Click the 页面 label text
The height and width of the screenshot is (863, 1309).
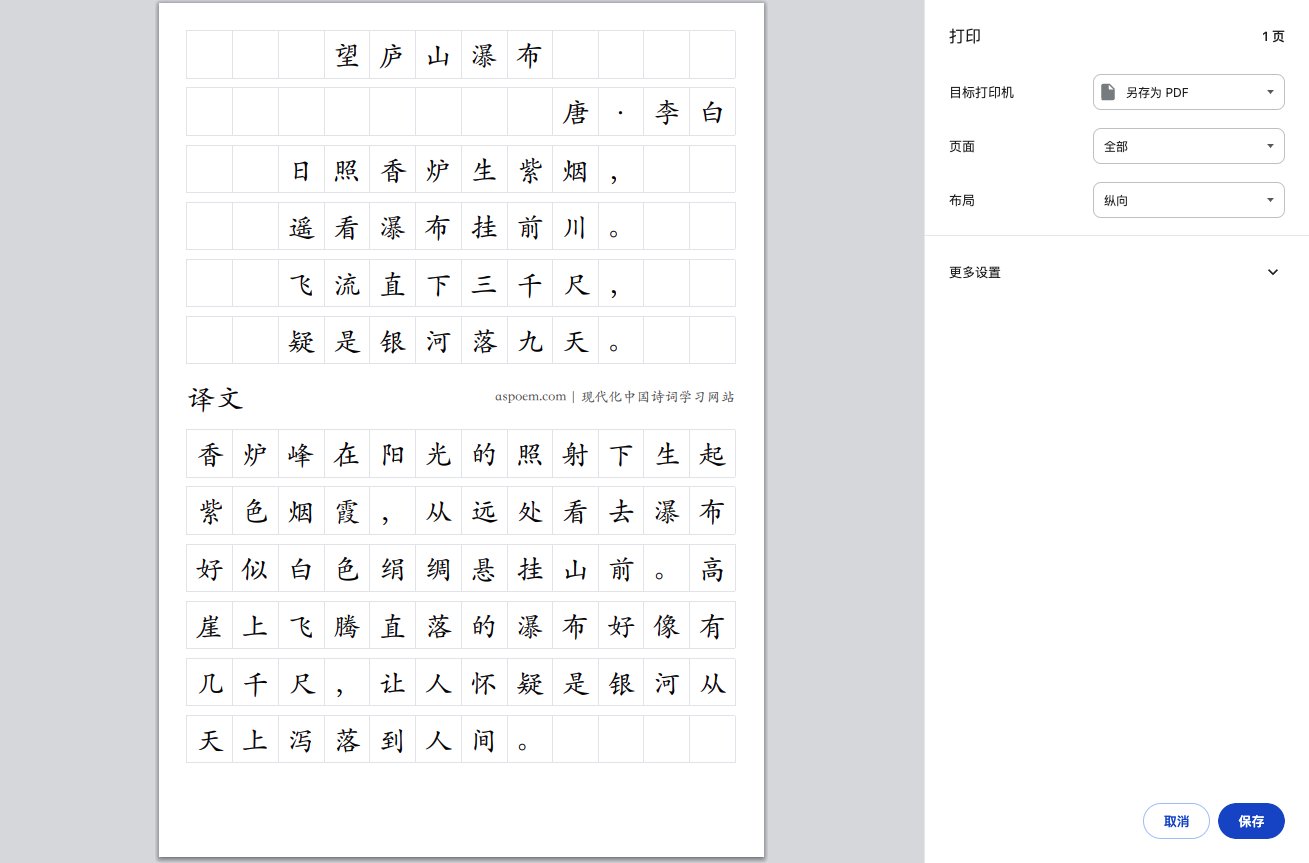[962, 146]
